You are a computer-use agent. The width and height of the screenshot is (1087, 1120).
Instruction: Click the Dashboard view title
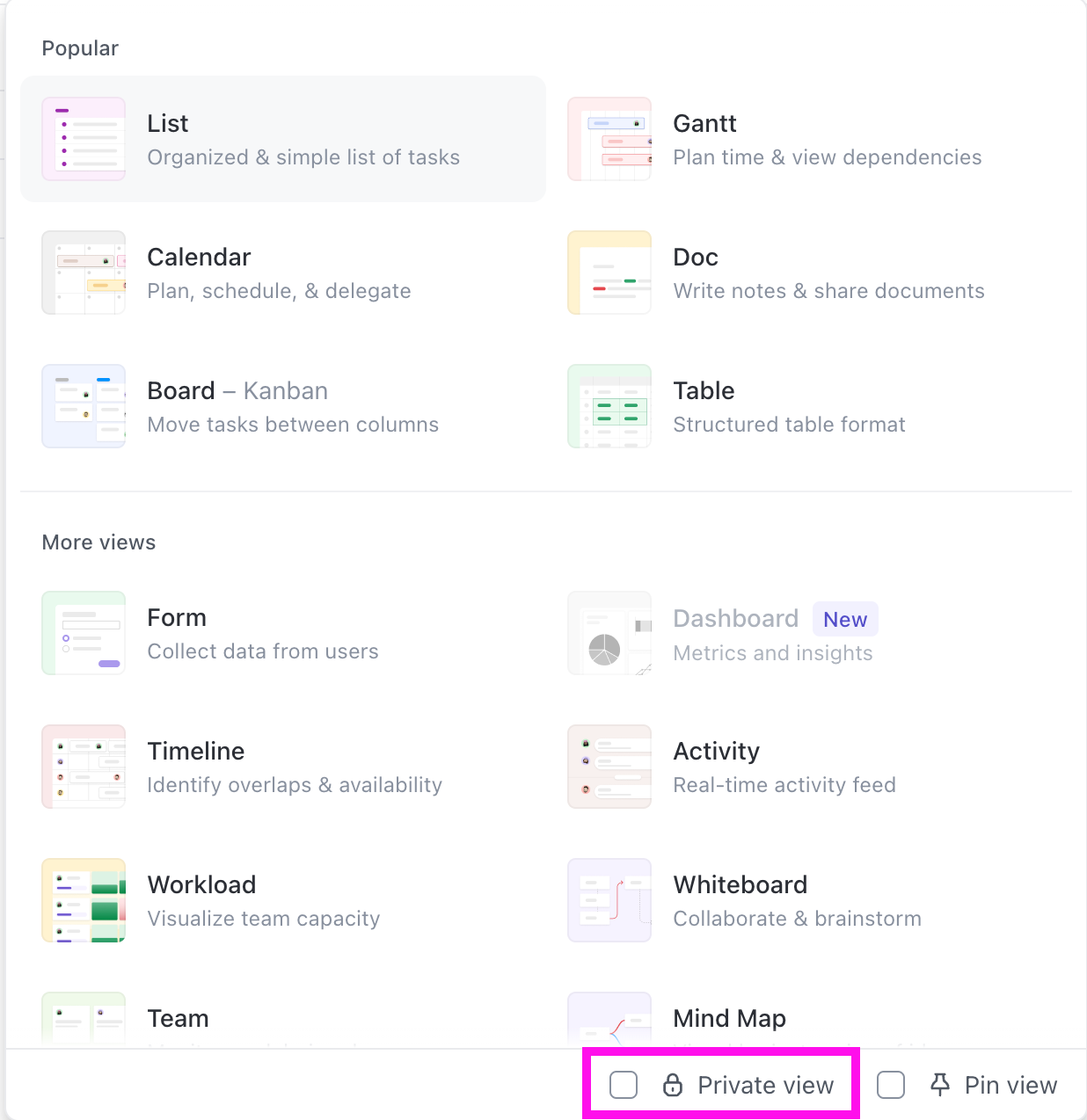735,619
